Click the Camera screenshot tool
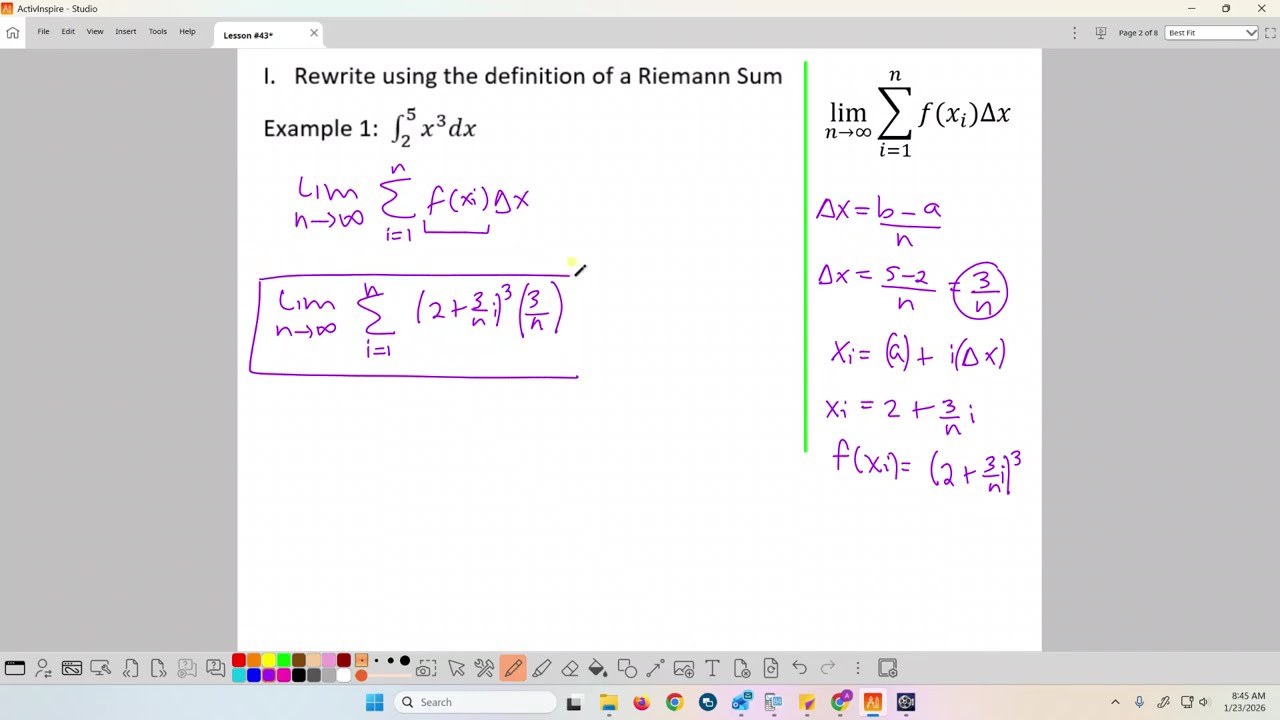This screenshot has width=1280, height=720. (x=426, y=668)
